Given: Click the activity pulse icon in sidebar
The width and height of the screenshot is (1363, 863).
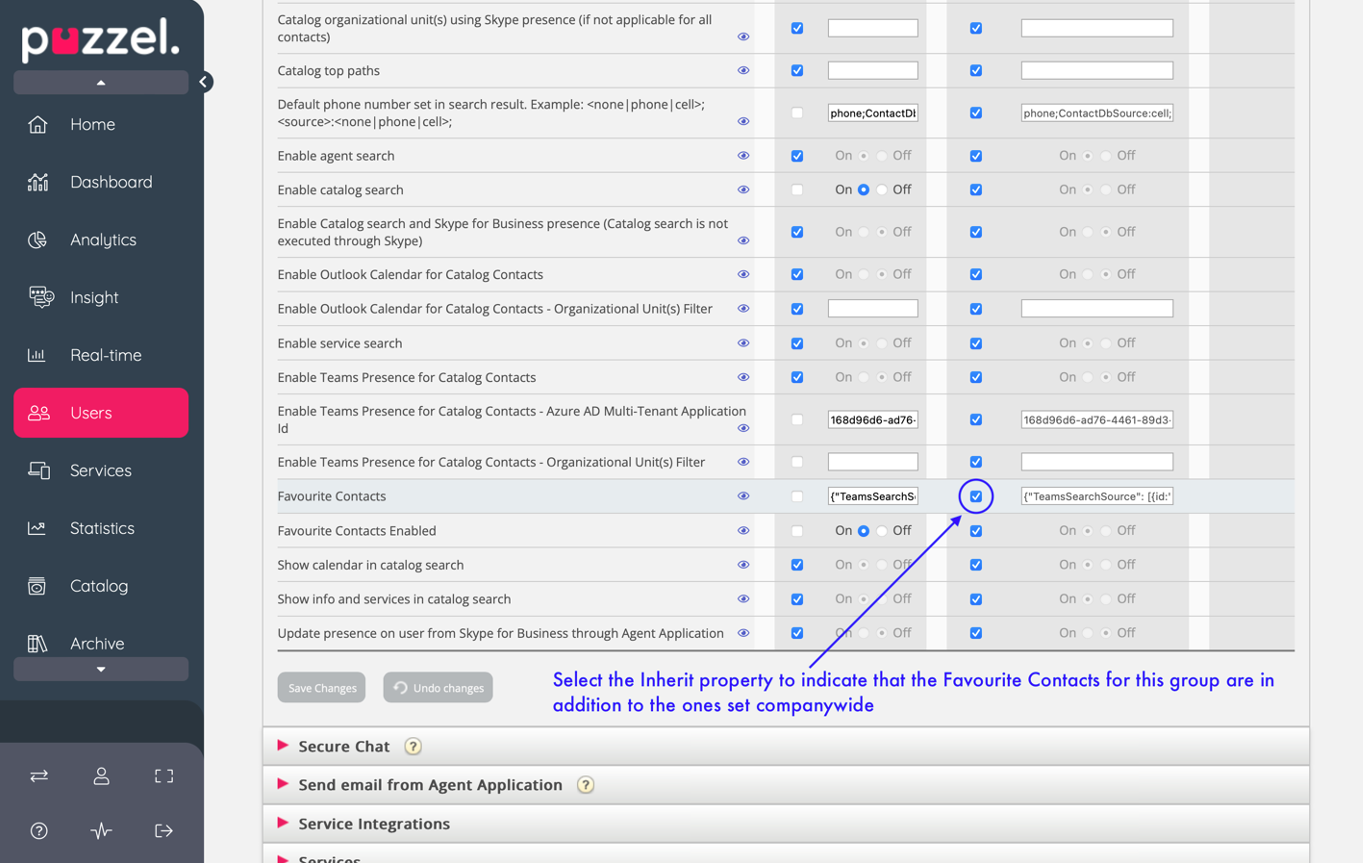Looking at the screenshot, I should [x=101, y=831].
